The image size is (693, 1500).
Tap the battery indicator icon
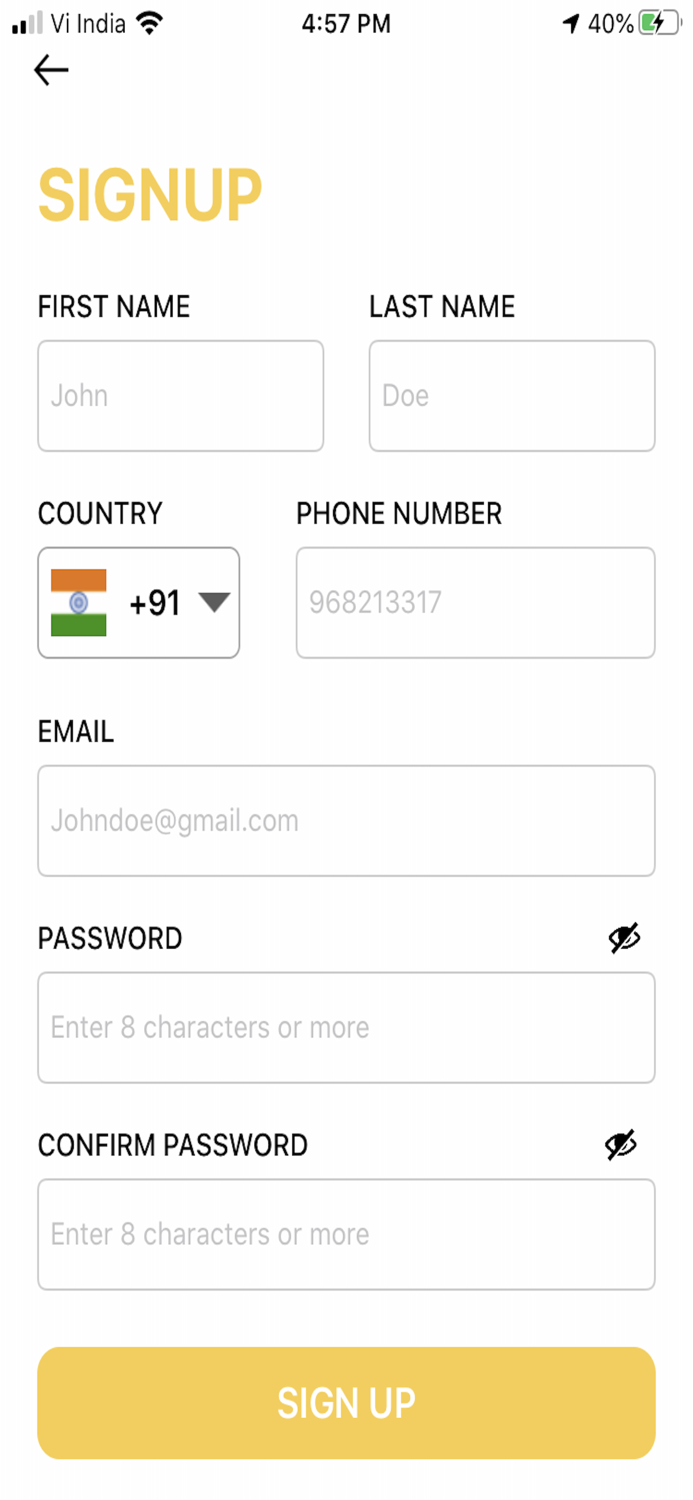pyautogui.click(x=660, y=24)
